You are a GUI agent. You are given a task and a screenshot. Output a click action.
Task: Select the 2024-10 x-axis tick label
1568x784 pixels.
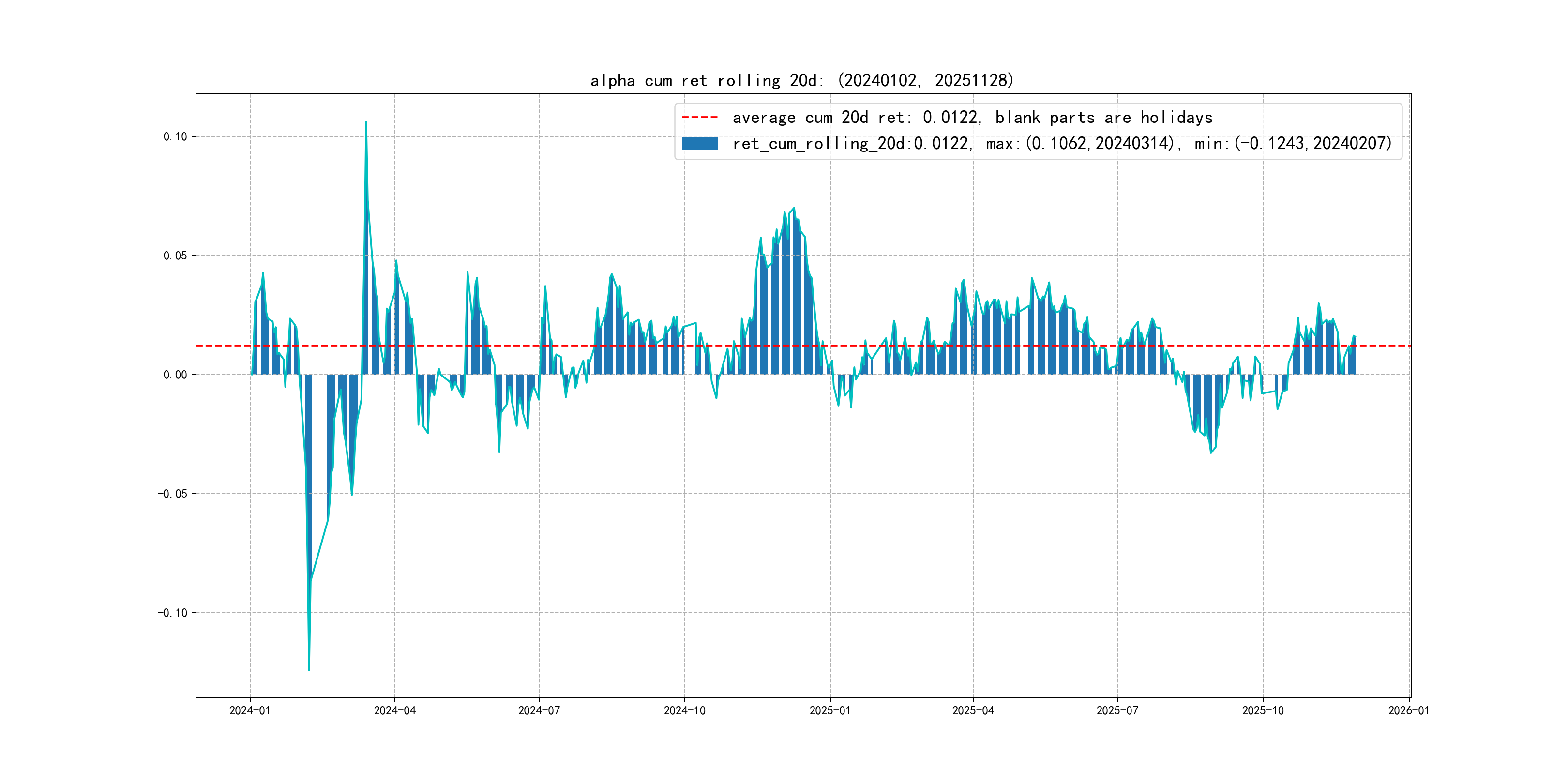pos(684,710)
